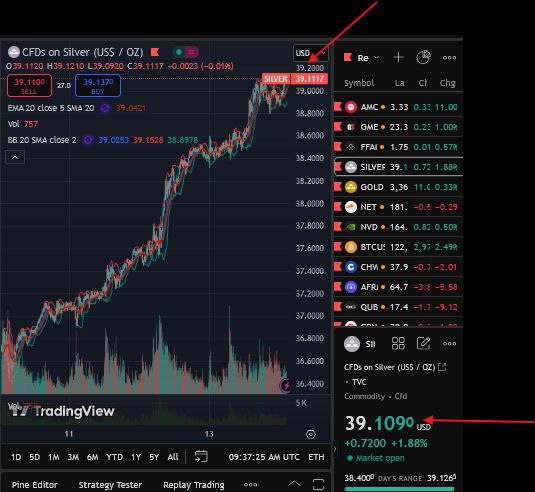Click the go-to-date calendar icon
This screenshot has width=535, height=492.
[201, 457]
